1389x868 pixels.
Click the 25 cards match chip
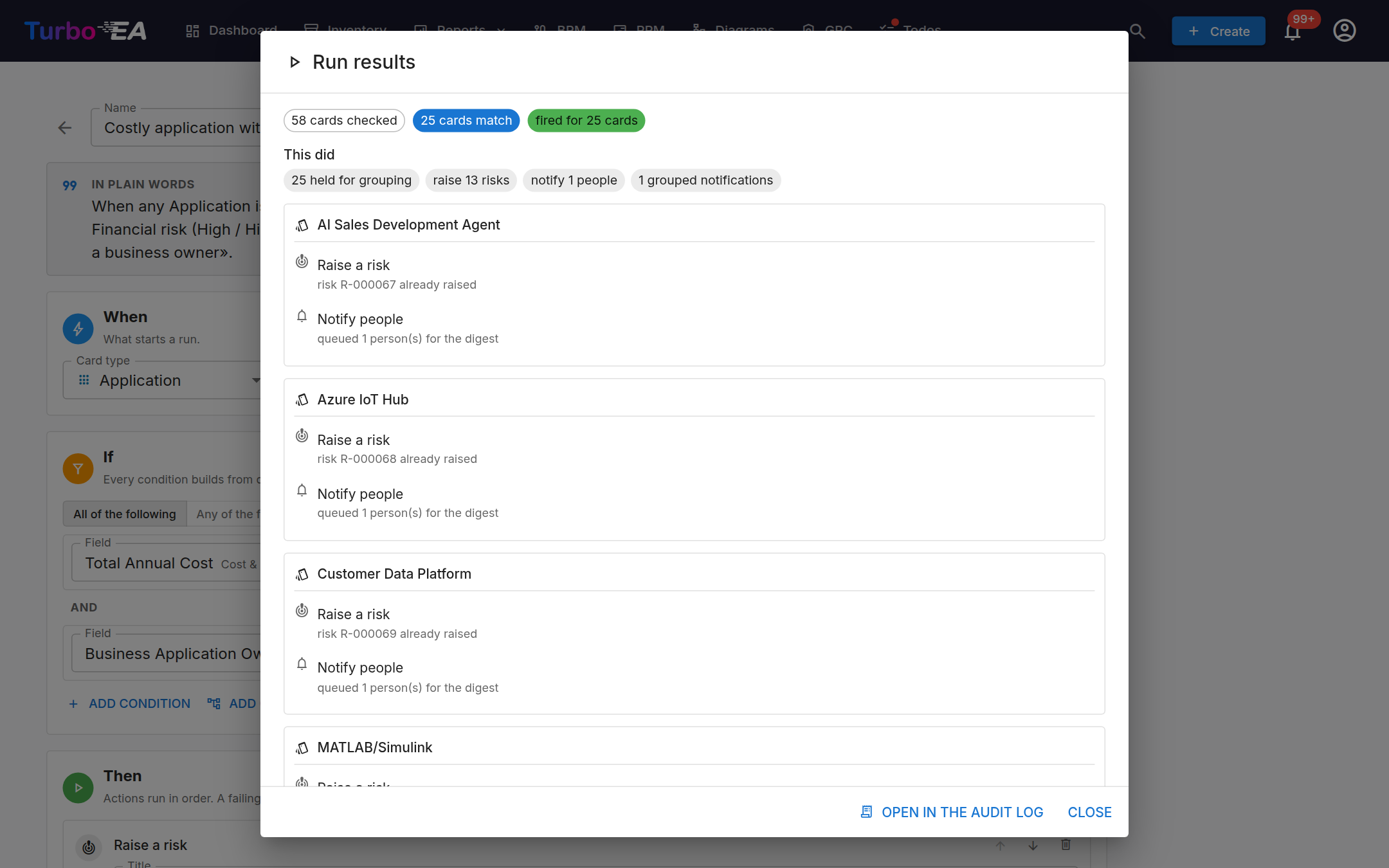pos(466,121)
